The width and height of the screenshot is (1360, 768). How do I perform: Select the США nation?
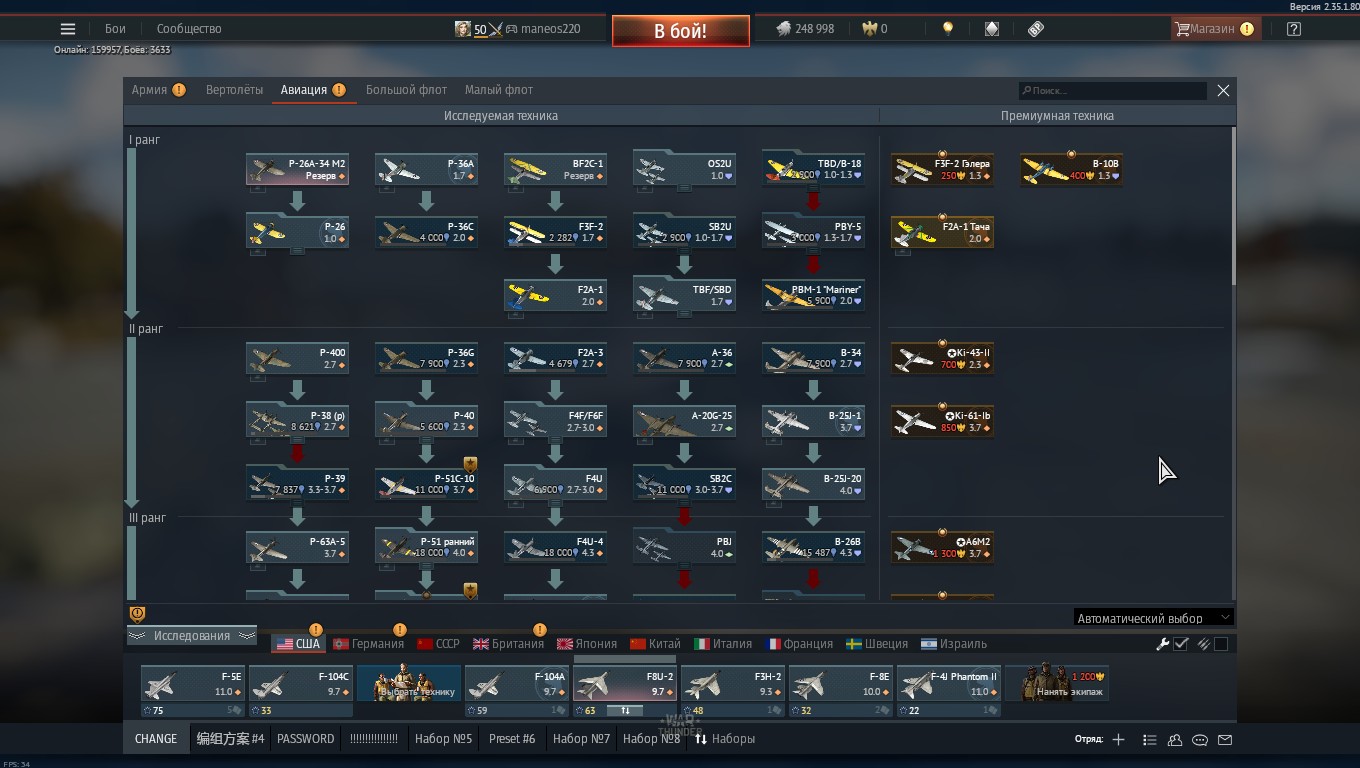pos(298,644)
